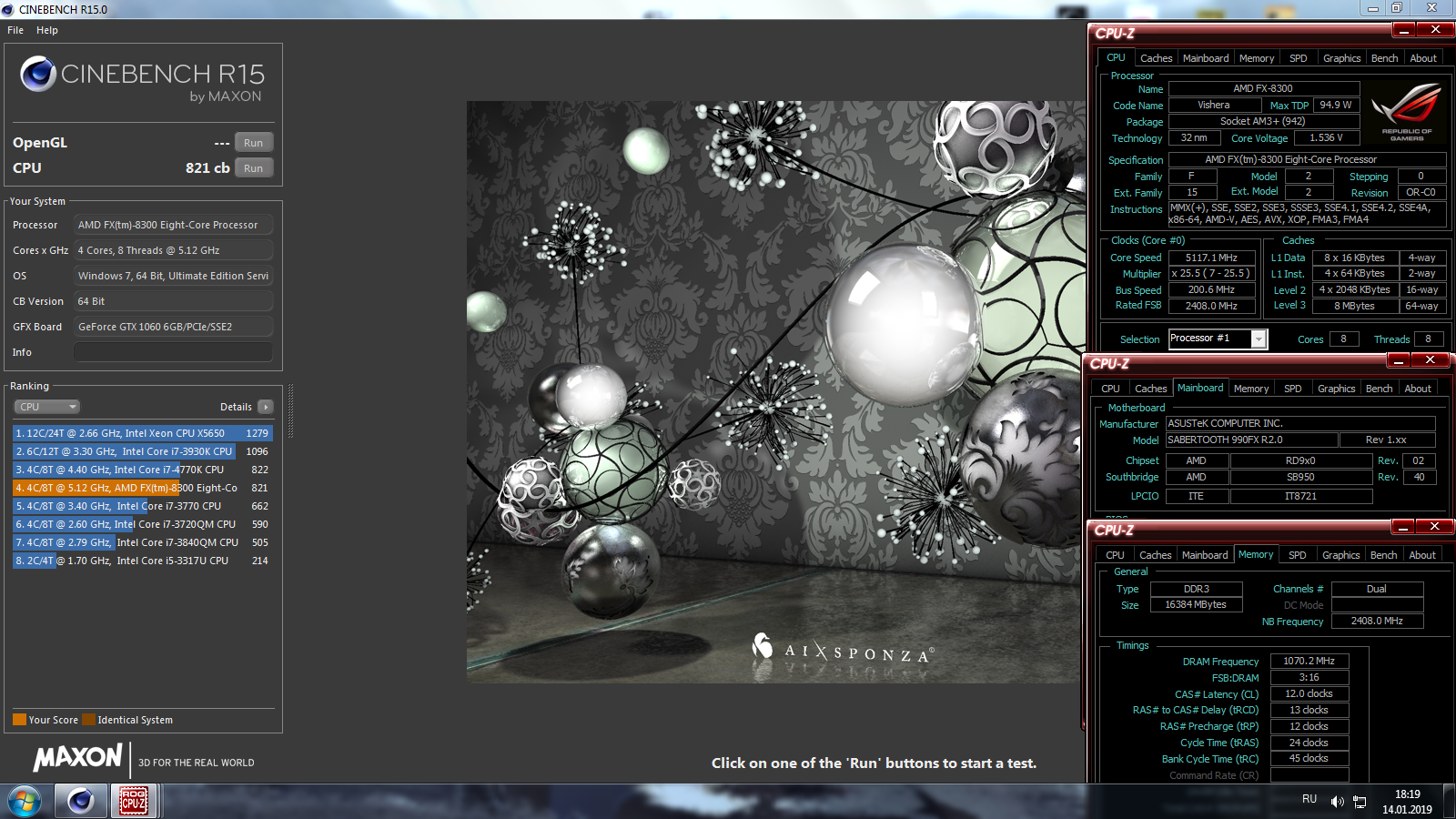This screenshot has width=1456, height=819.
Task: Select the Intel Xeon X5650 ranking row
Action: (143, 433)
